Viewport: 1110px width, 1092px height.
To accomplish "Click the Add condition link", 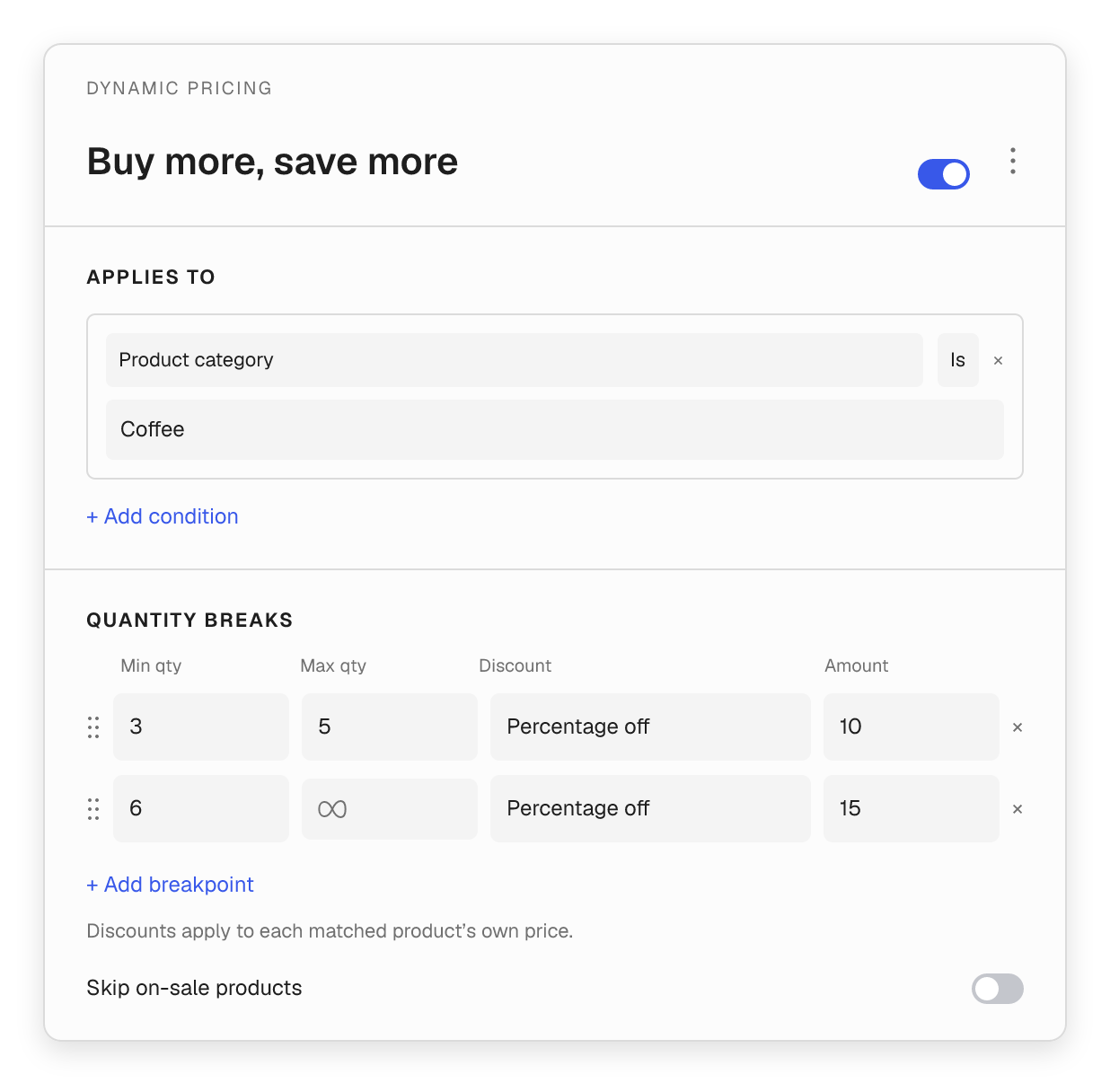I will tap(163, 516).
